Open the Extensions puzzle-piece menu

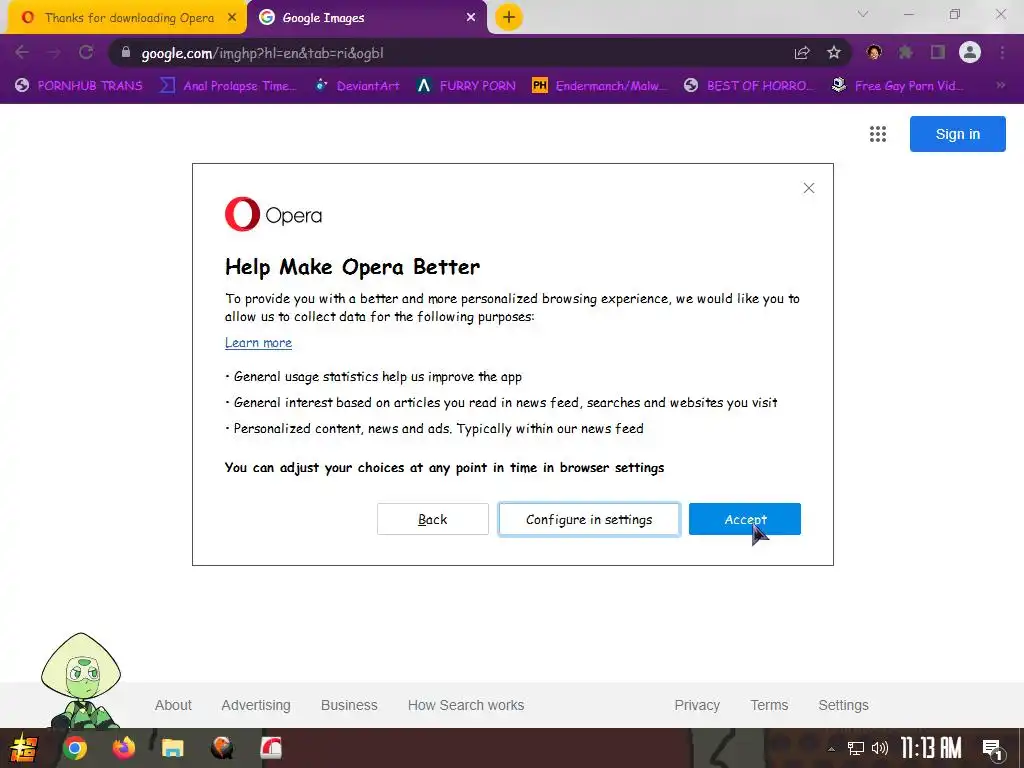coord(906,52)
